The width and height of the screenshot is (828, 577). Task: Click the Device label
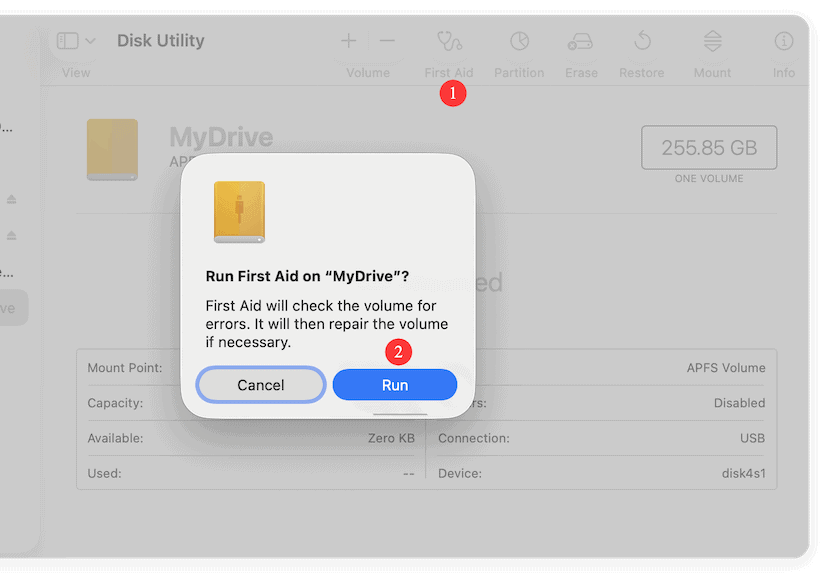point(460,474)
